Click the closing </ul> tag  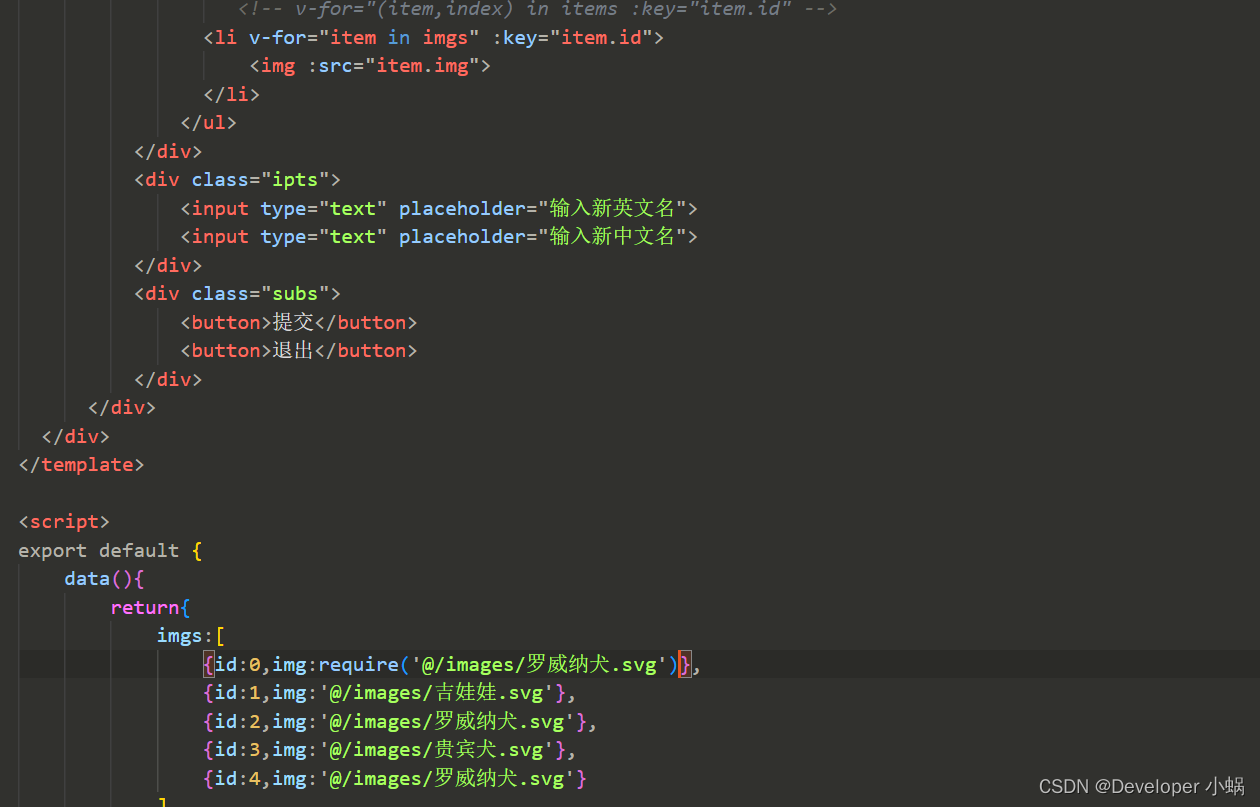(208, 123)
